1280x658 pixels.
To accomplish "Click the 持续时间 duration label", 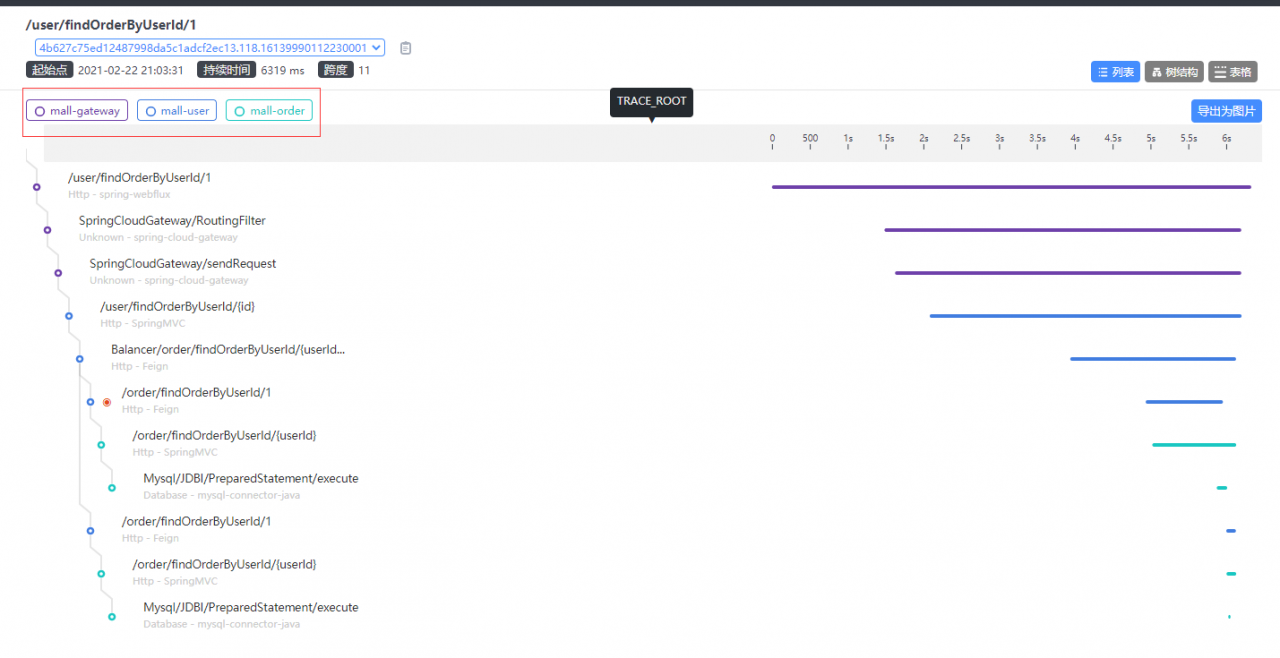I will [x=226, y=70].
